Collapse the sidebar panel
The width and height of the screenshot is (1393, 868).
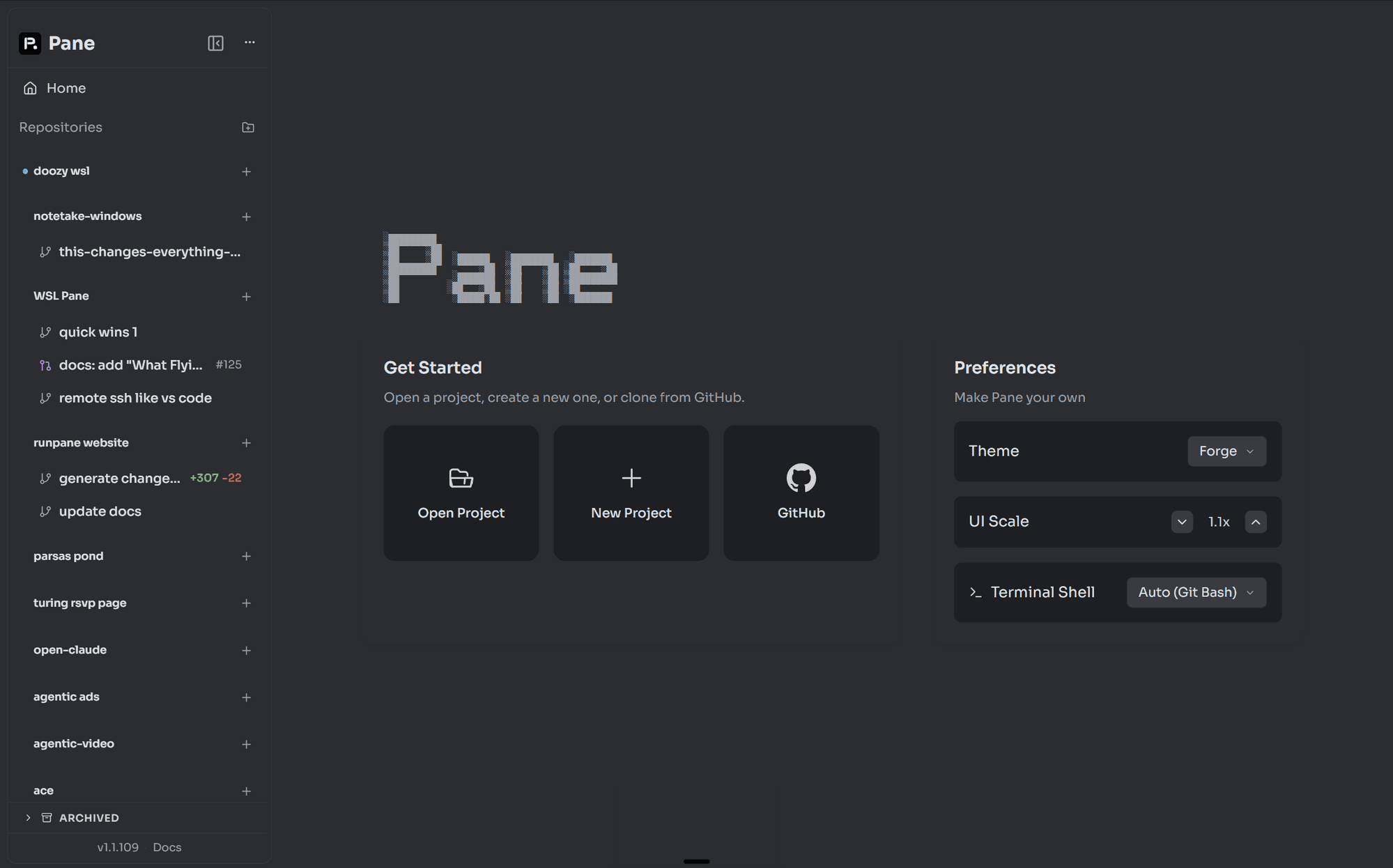coord(216,42)
